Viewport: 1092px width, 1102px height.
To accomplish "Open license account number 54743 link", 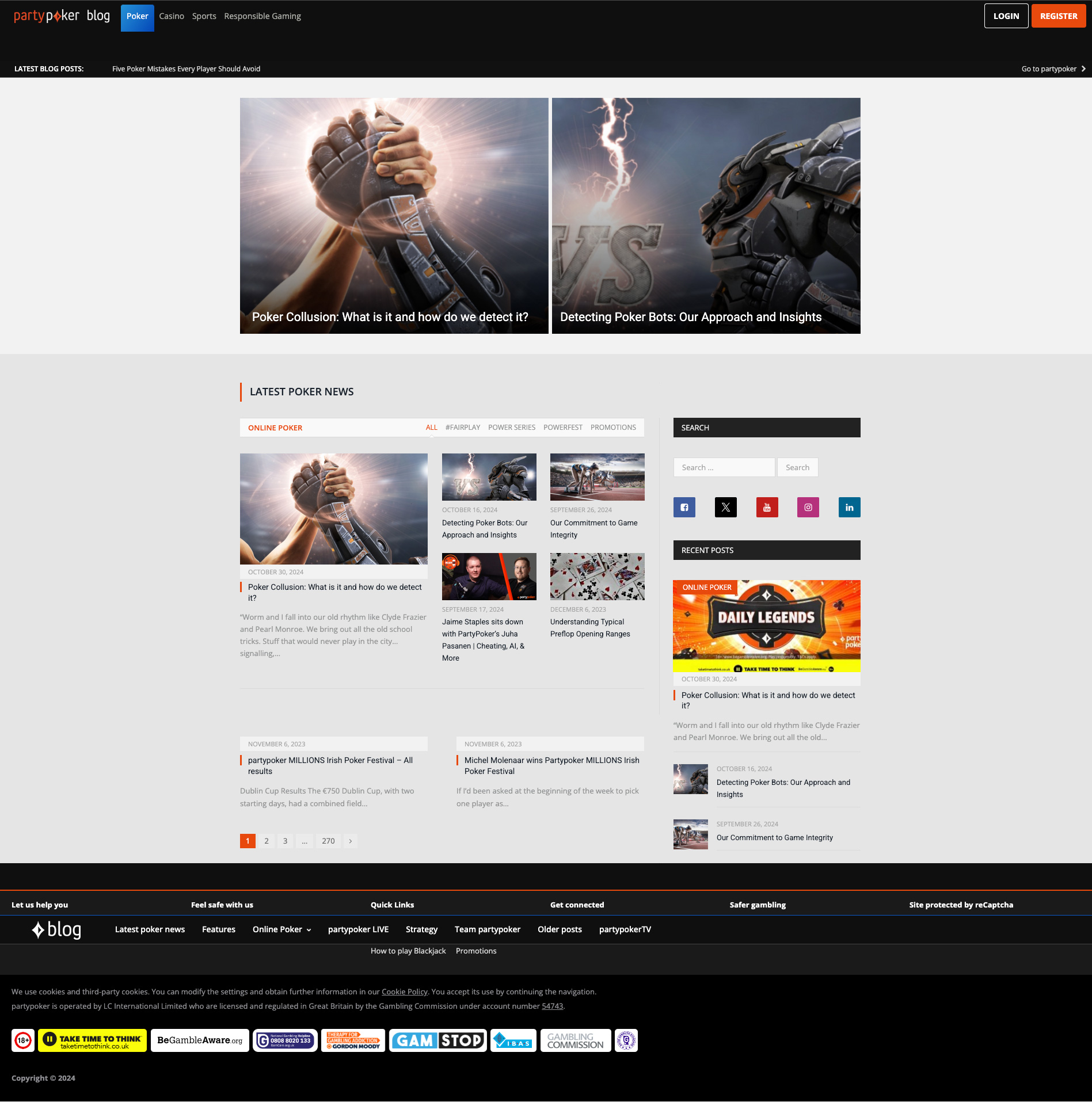I will click(553, 1006).
